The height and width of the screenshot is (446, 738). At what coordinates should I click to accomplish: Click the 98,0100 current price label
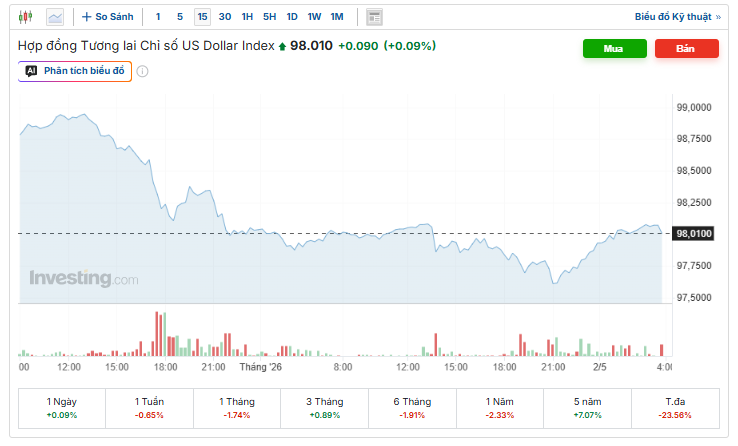click(x=693, y=233)
